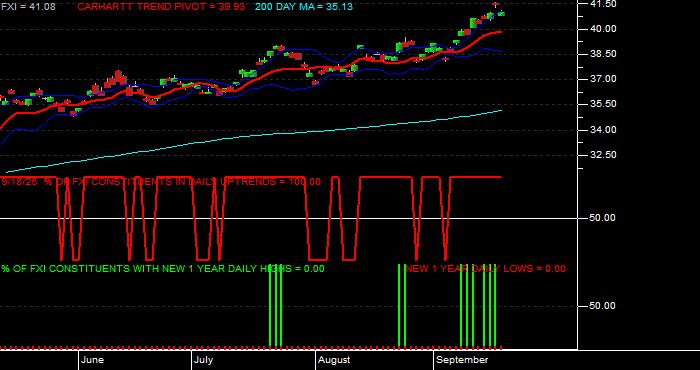The height and width of the screenshot is (370, 700).
Task: Click the FXI = 41.08 price label
Action: 28,7
